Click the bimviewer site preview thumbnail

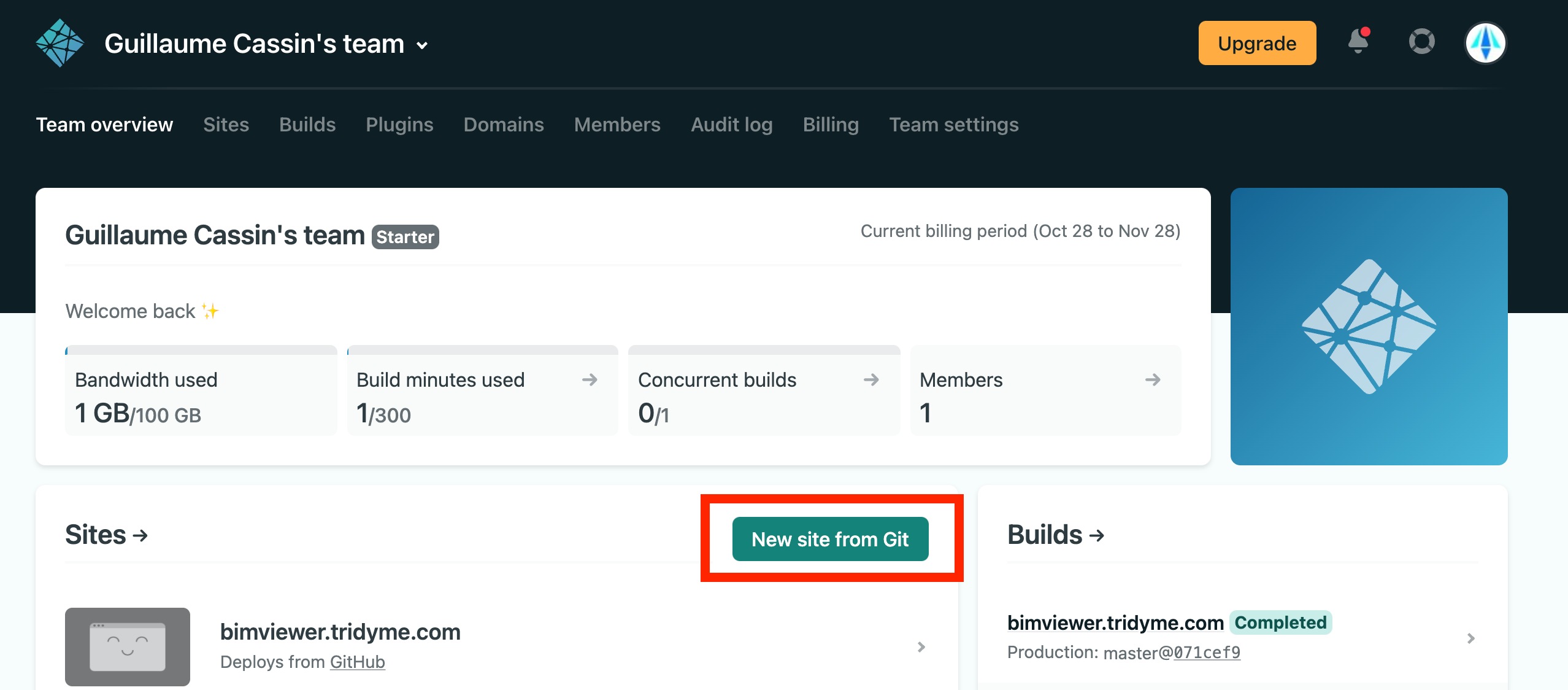(x=128, y=647)
